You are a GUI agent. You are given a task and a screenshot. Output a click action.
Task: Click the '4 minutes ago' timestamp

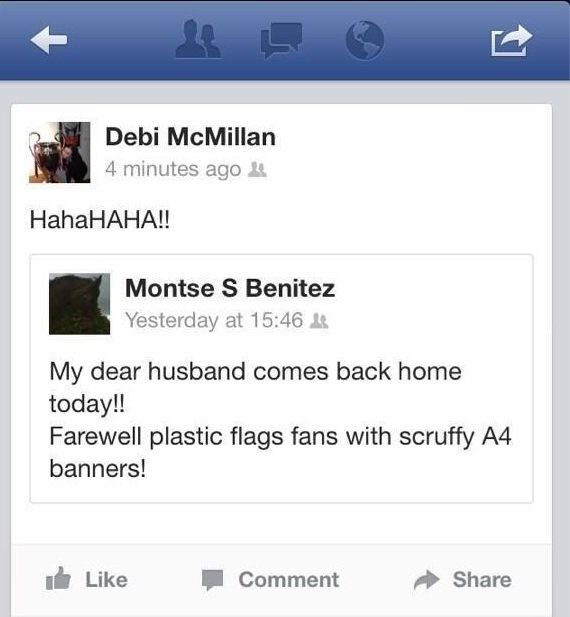click(173, 170)
